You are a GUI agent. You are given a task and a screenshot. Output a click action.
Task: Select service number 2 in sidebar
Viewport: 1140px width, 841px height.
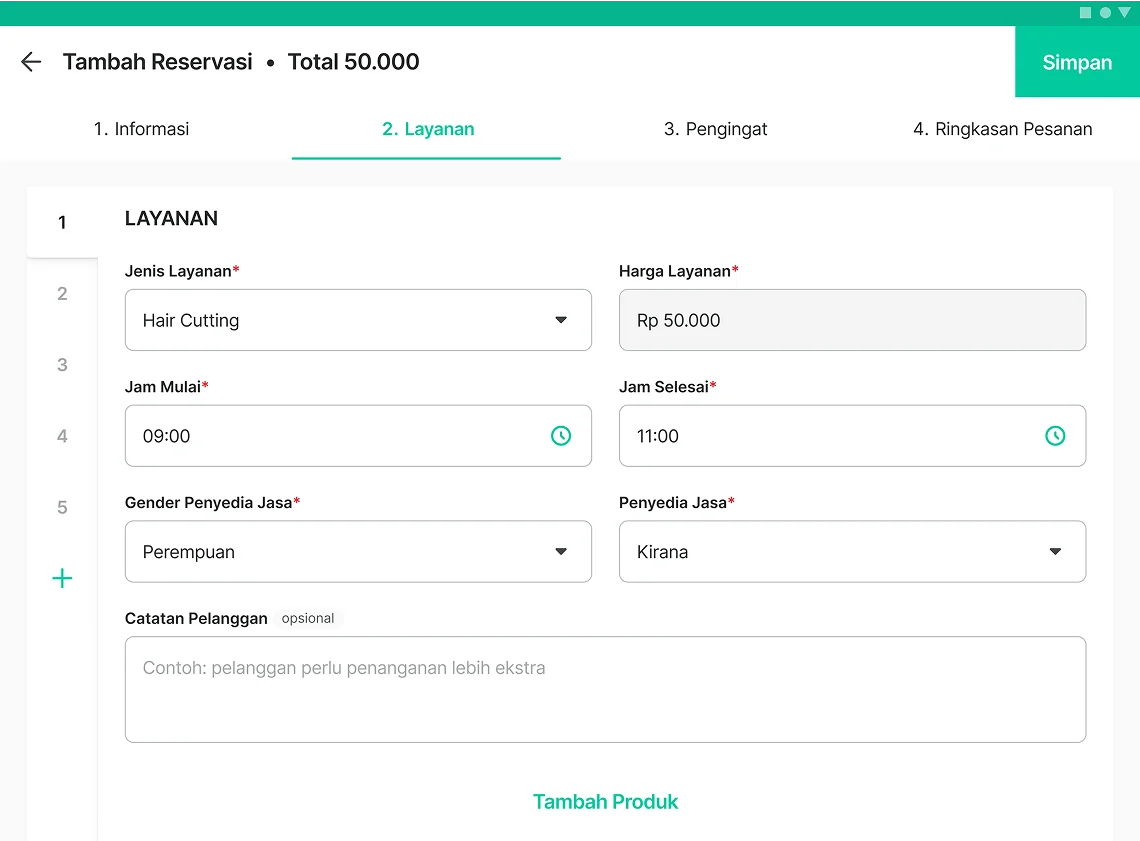point(63,294)
